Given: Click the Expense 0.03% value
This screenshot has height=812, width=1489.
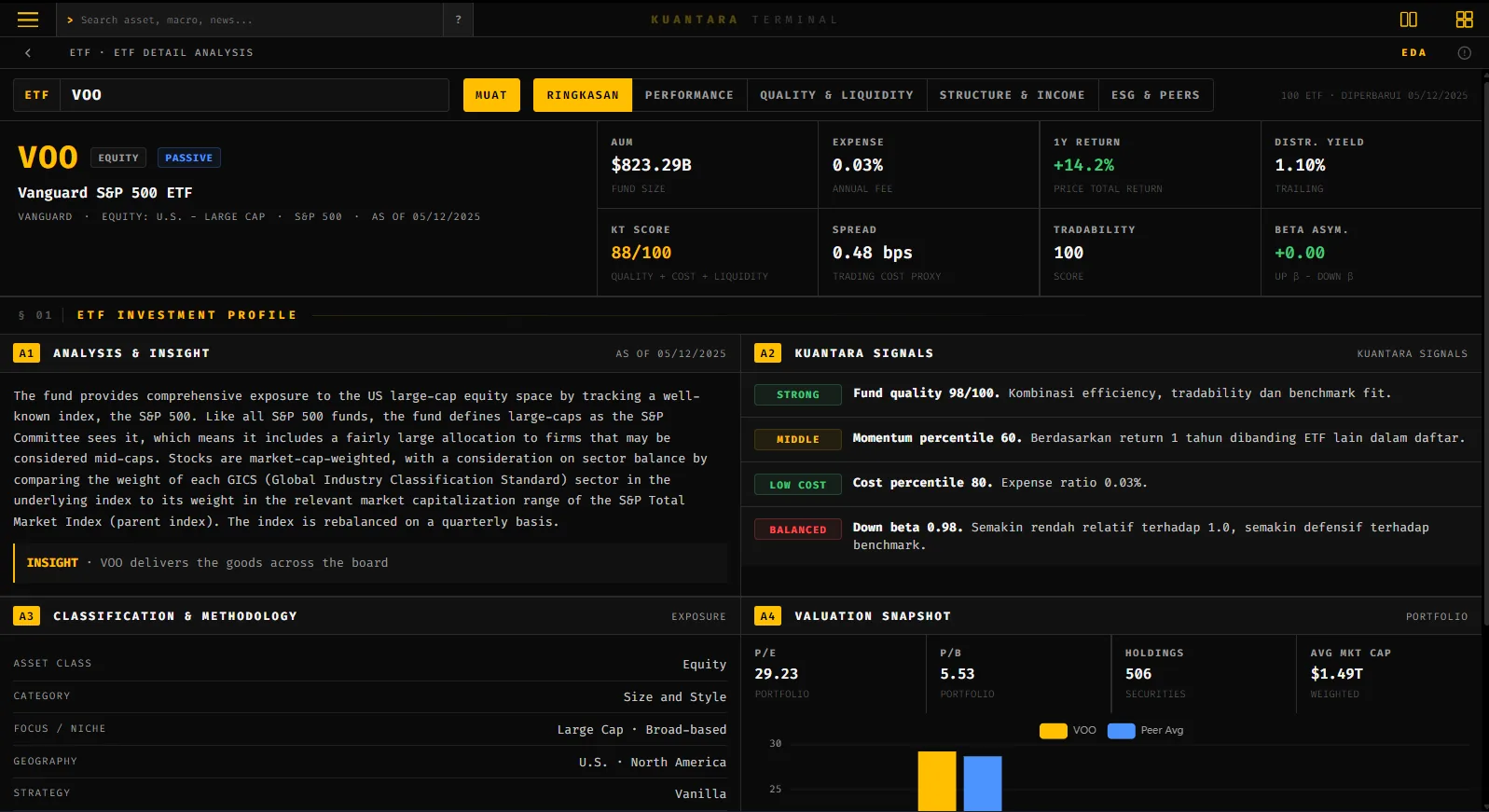Looking at the screenshot, I should coord(858,165).
